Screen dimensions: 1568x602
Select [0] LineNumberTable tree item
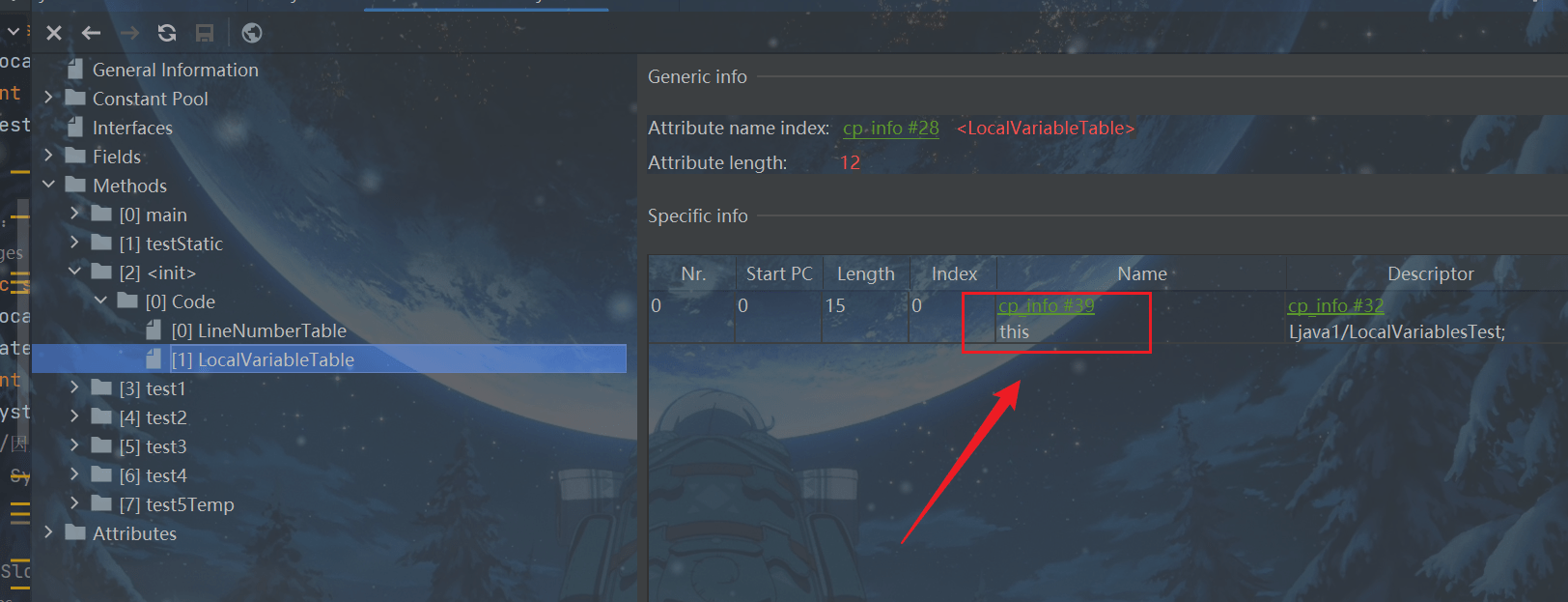pos(258,330)
